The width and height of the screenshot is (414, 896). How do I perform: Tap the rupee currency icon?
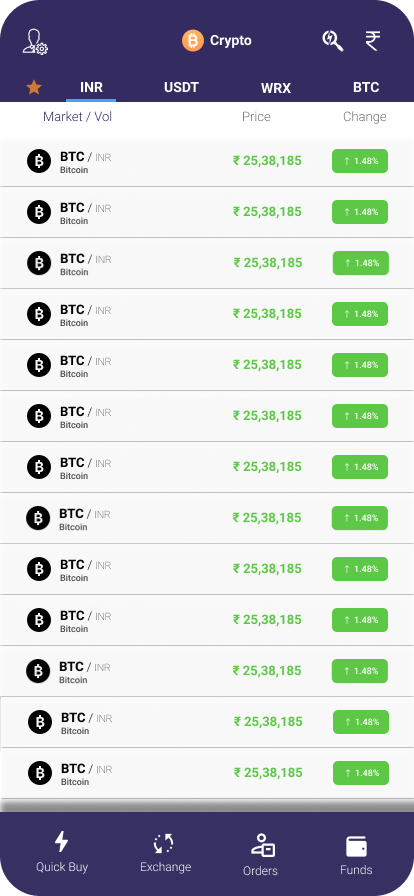coord(373,41)
